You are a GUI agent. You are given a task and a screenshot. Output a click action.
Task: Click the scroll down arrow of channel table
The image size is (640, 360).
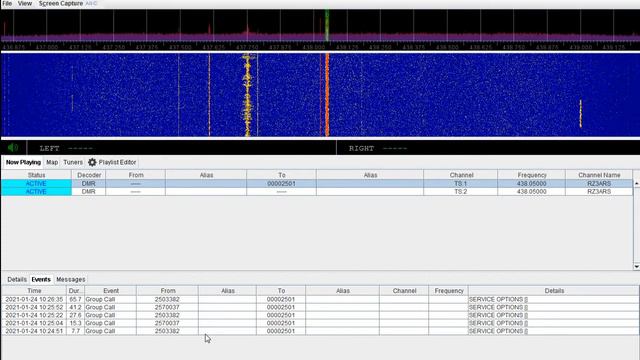(636, 267)
